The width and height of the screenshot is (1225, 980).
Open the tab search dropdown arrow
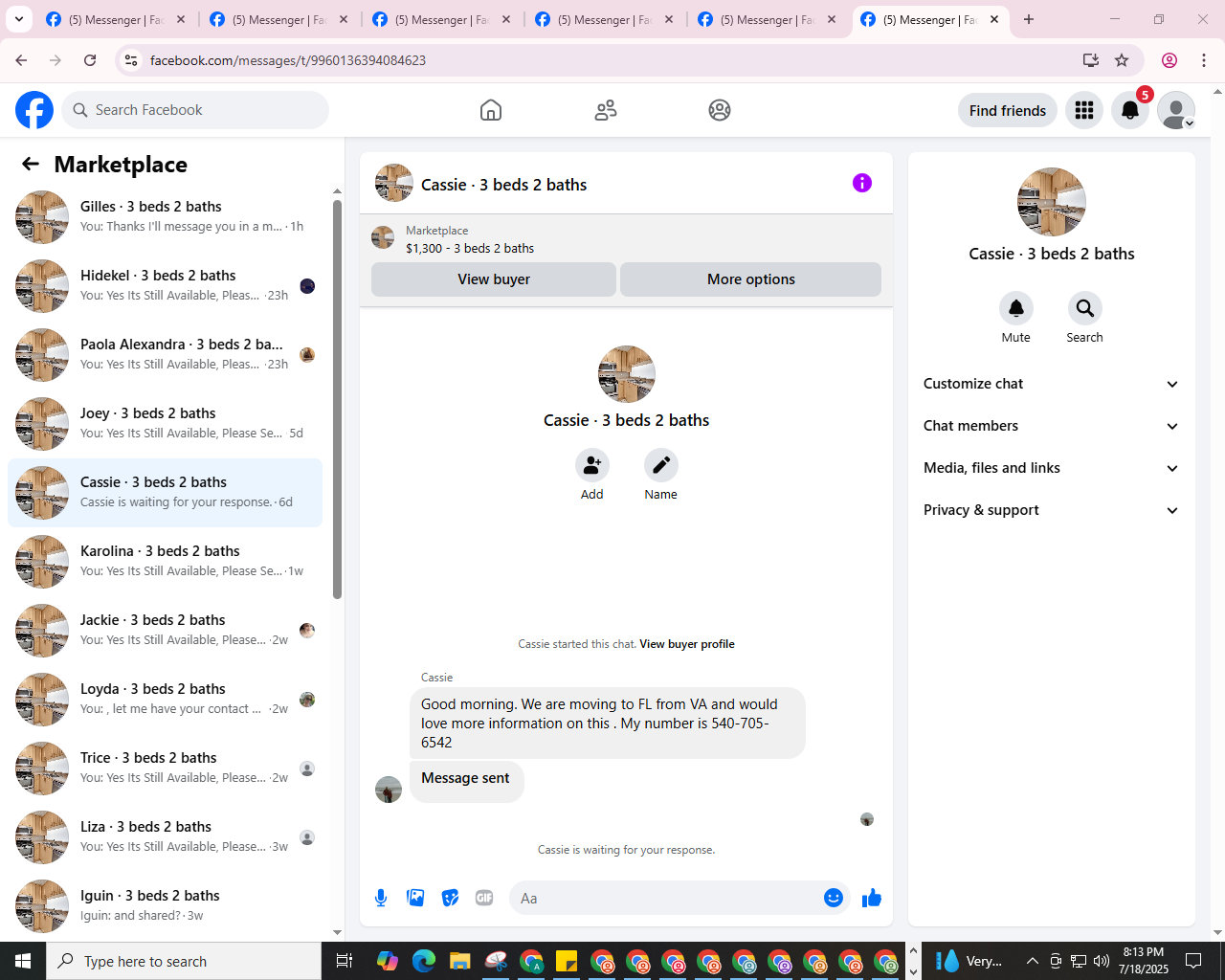coord(19,19)
